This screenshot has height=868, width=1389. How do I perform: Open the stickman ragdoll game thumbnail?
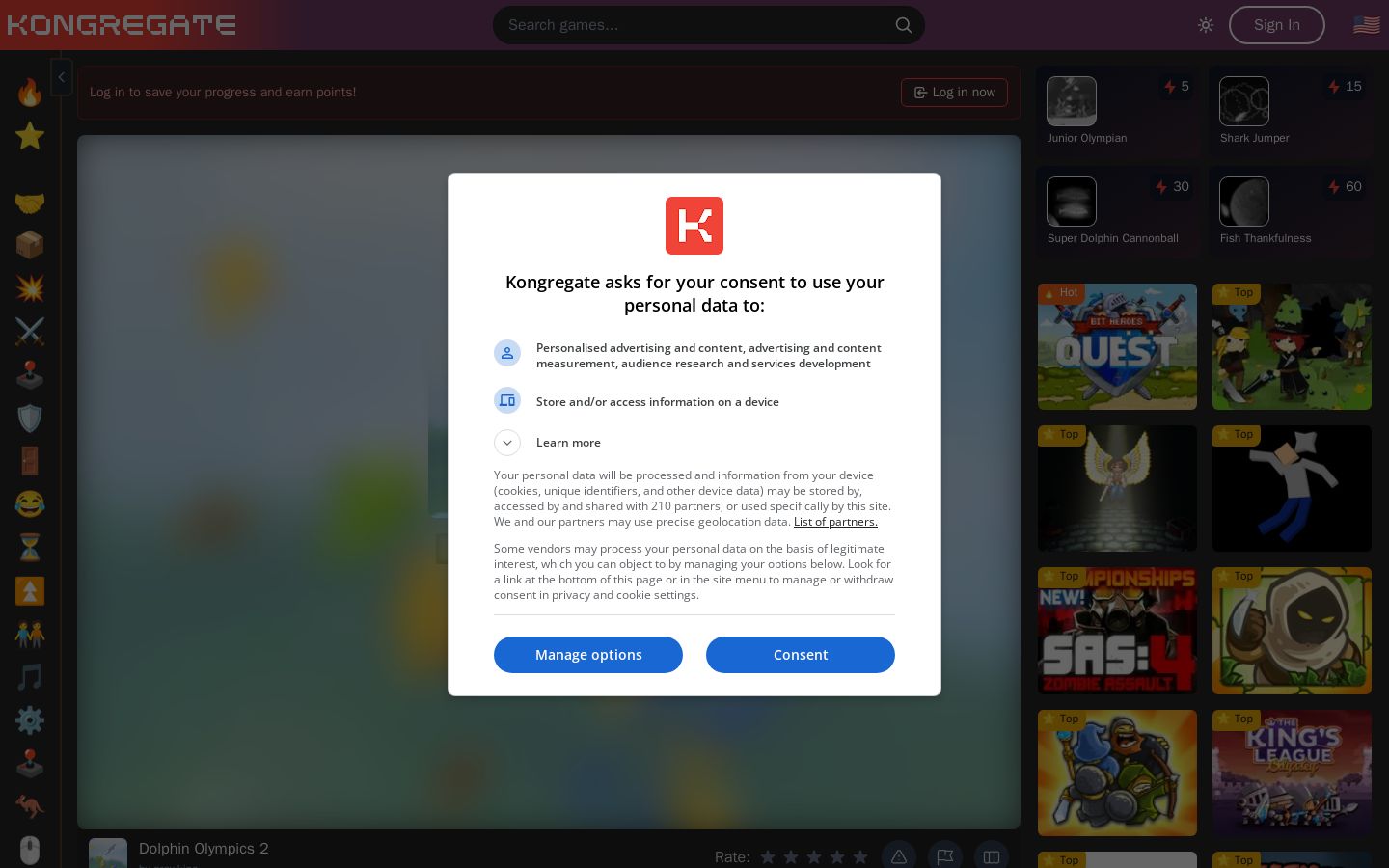[x=1292, y=488]
